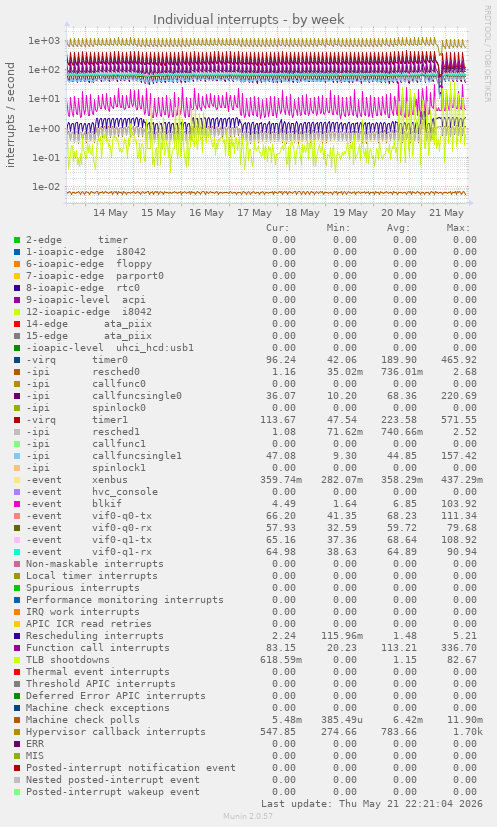
Task: Select the purple Function call interrupts swatch
Action: click(17, 648)
